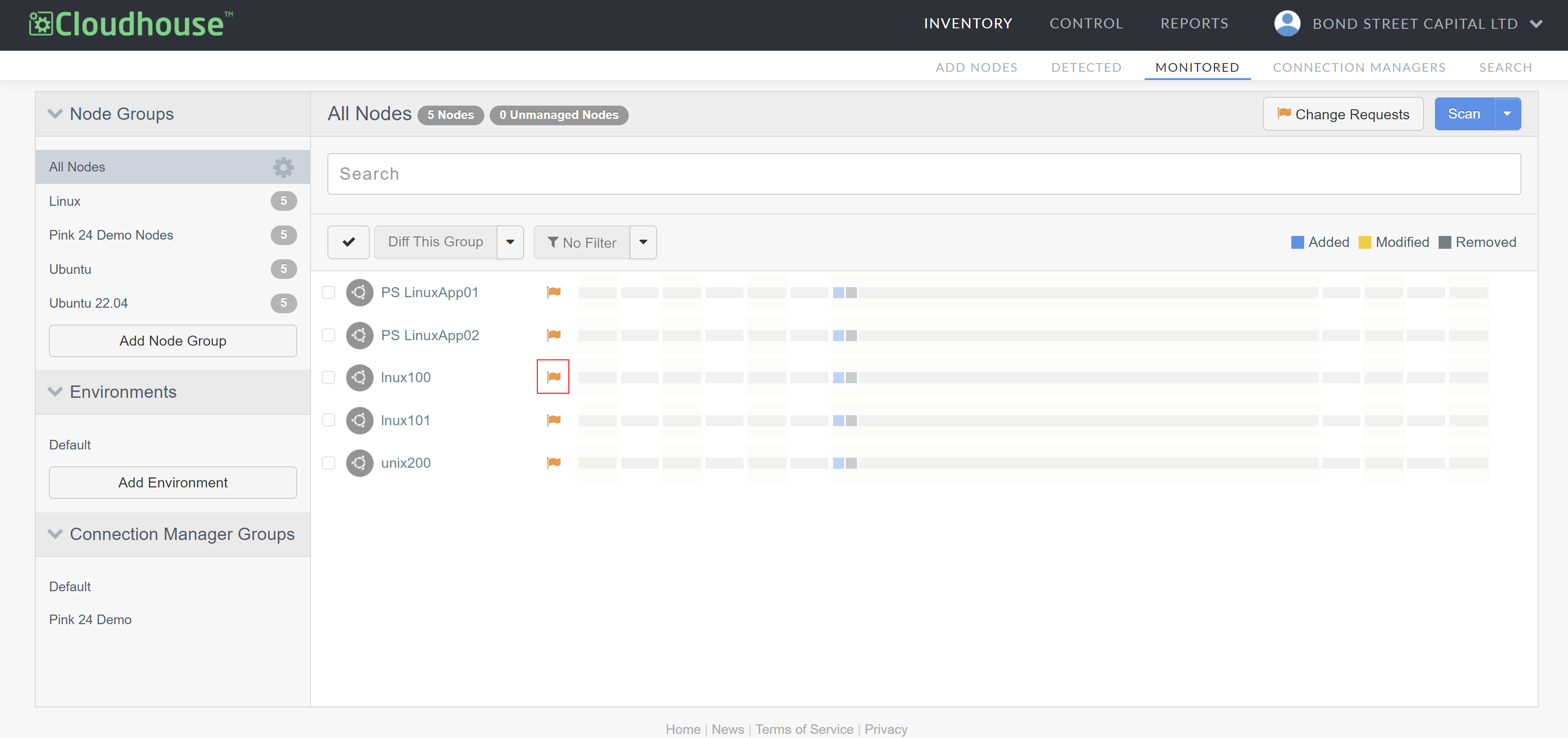
Task: Click the unix200 timeline change marker
Action: pyautogui.click(x=845, y=463)
